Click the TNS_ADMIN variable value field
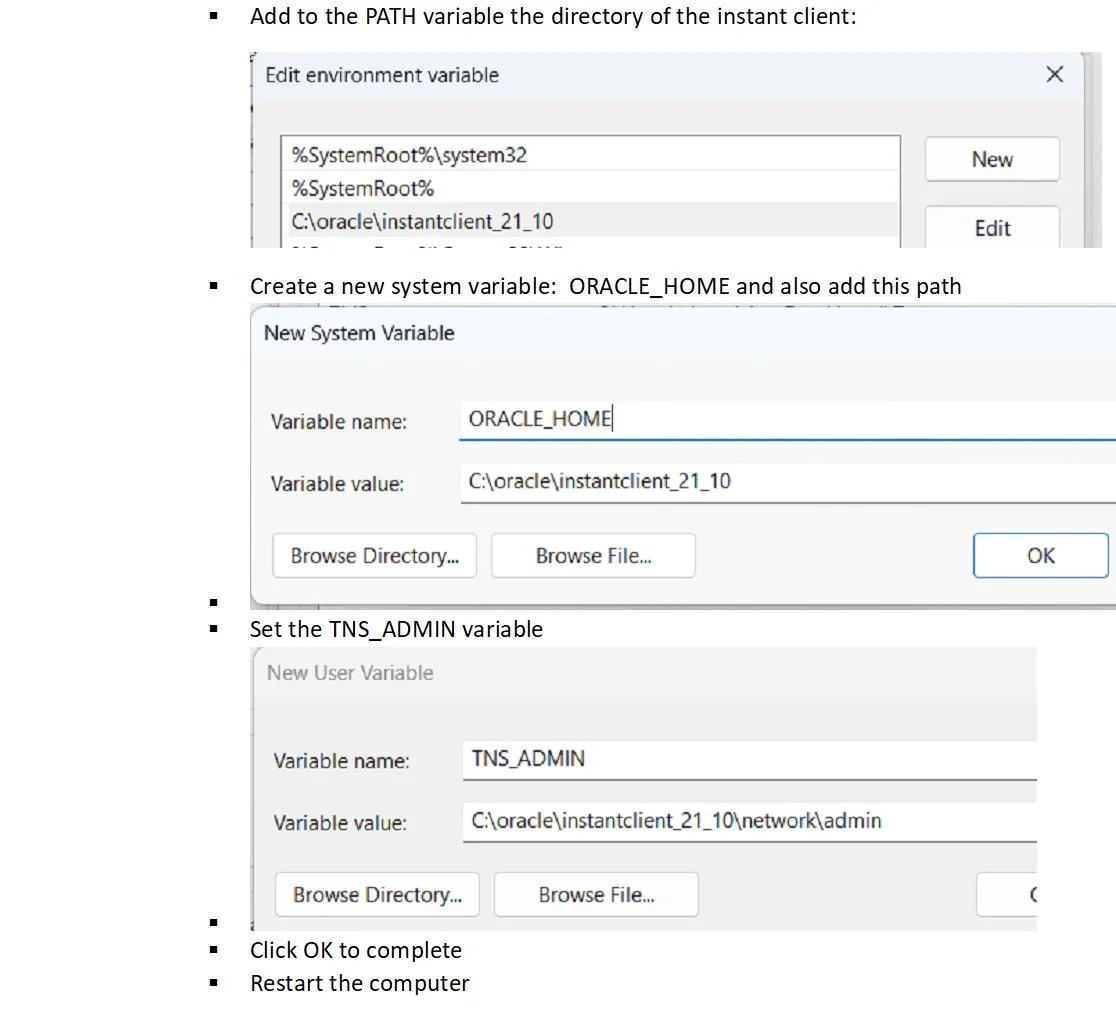Image resolution: width=1116 pixels, height=1021 pixels. (700, 820)
